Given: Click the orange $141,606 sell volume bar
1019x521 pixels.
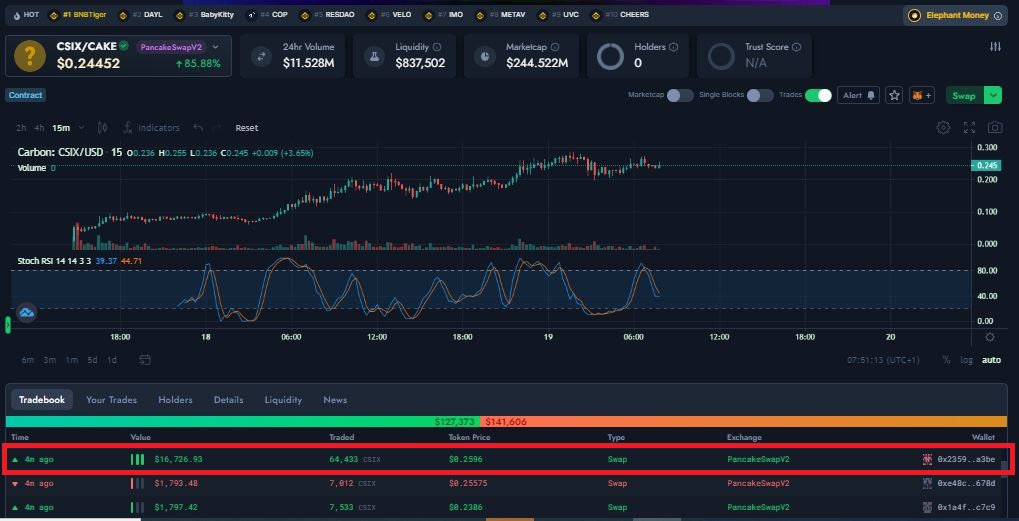Looking at the screenshot, I should 744,422.
